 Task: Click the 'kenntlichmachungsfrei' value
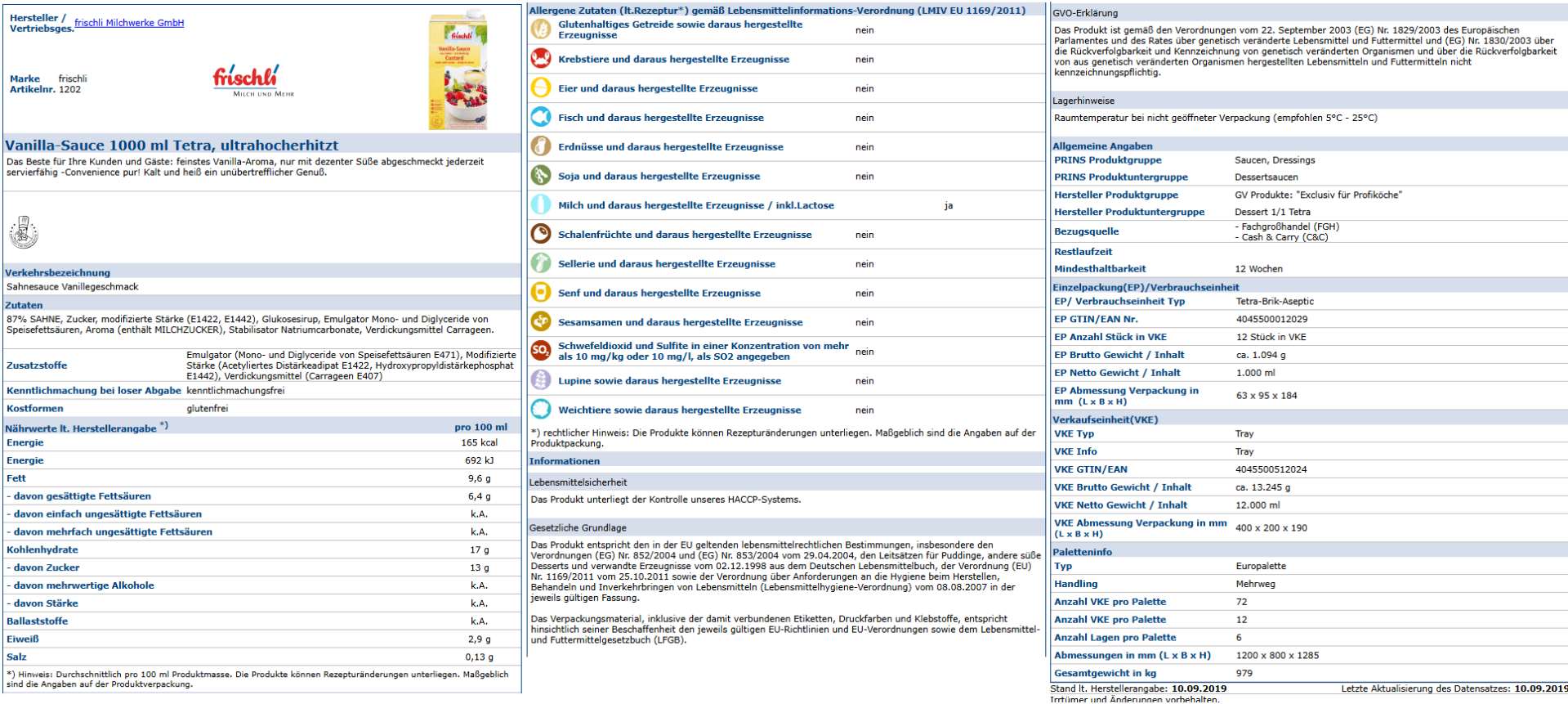pos(235,391)
